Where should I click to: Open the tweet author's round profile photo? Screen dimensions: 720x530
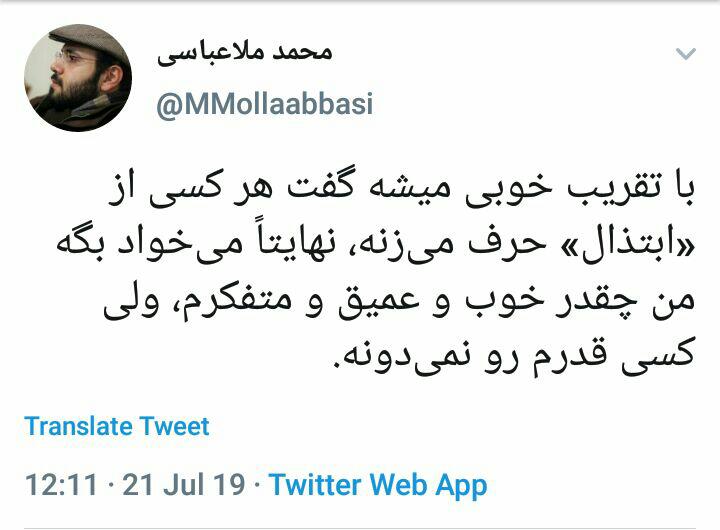tap(78, 78)
